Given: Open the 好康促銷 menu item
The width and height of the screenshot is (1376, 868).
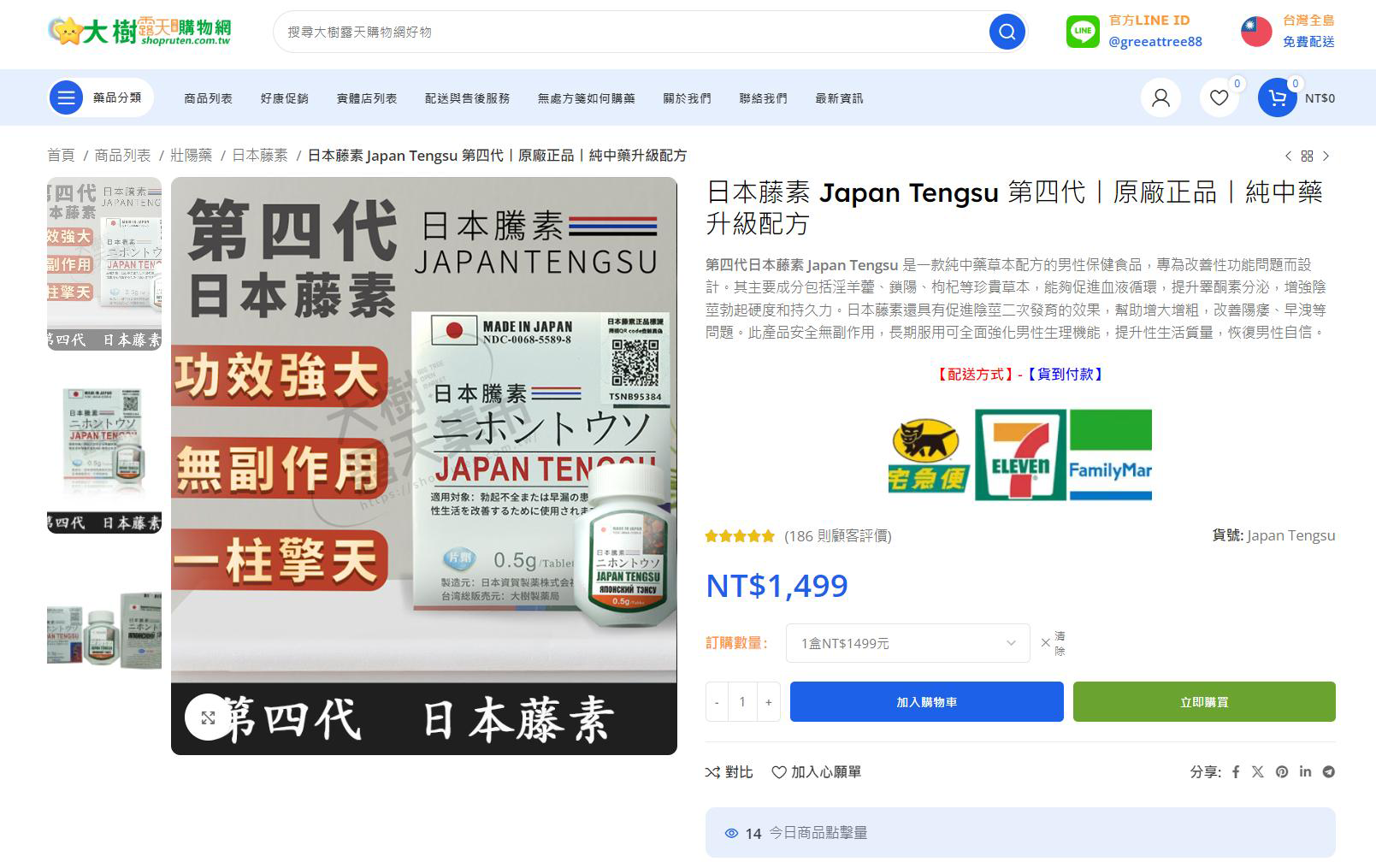Looking at the screenshot, I should (x=285, y=98).
